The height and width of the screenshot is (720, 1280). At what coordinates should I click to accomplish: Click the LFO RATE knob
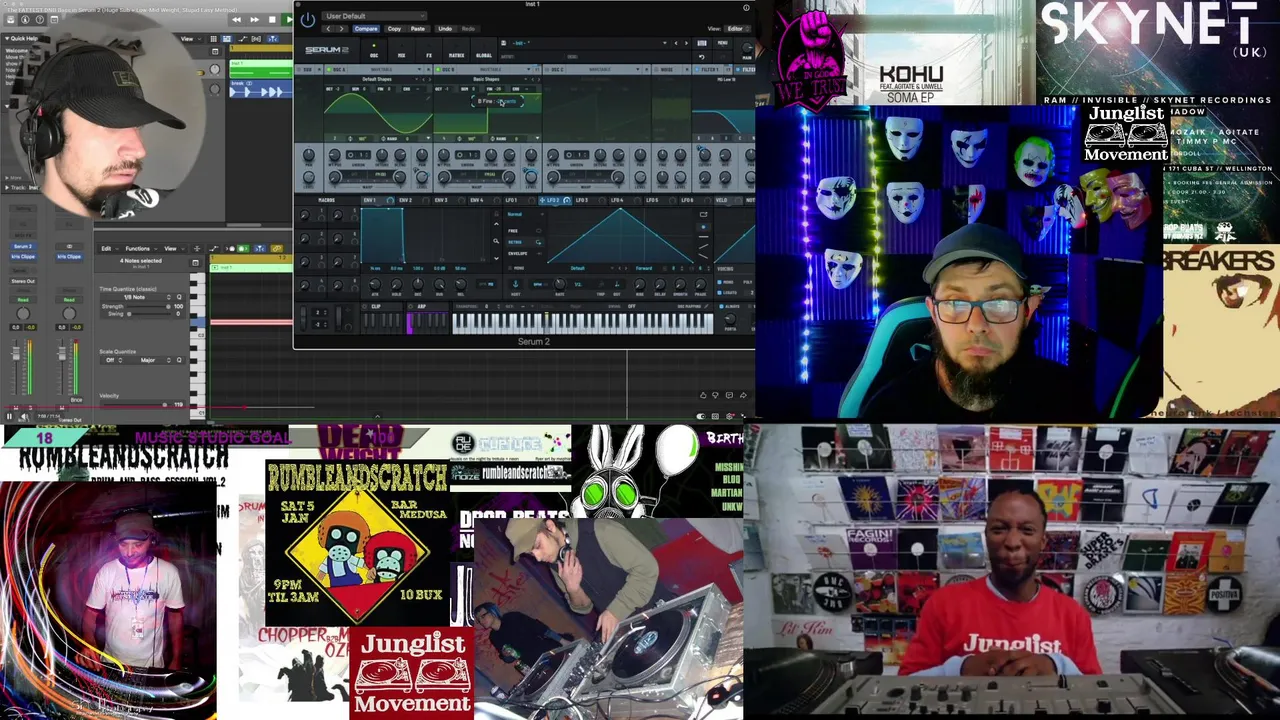560,284
